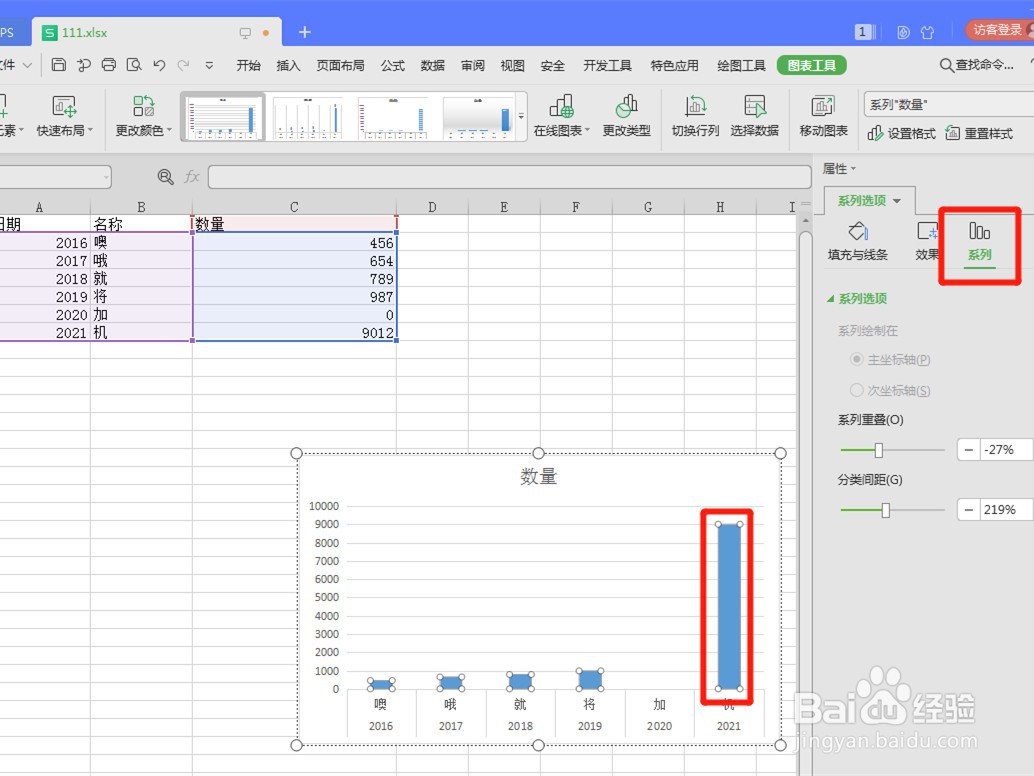Click the 219% gap width field
This screenshot has width=1034, height=776.
click(1006, 510)
